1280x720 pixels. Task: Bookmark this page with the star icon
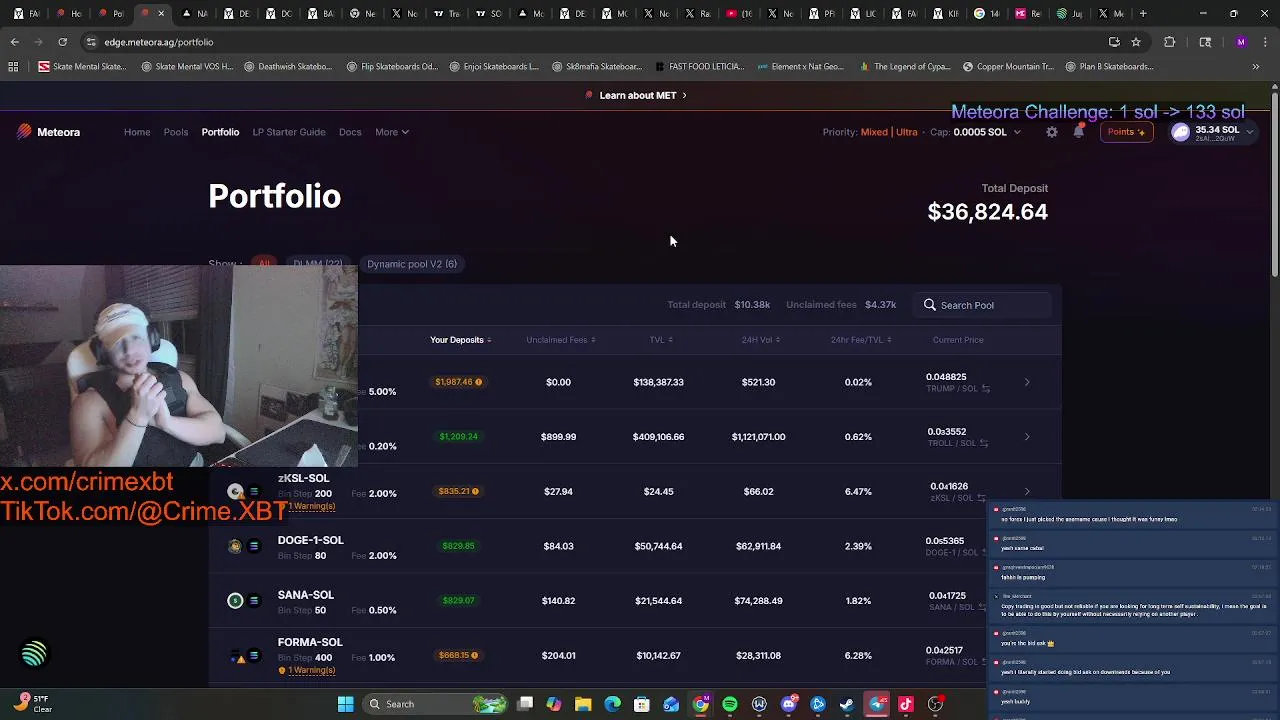tap(1136, 42)
